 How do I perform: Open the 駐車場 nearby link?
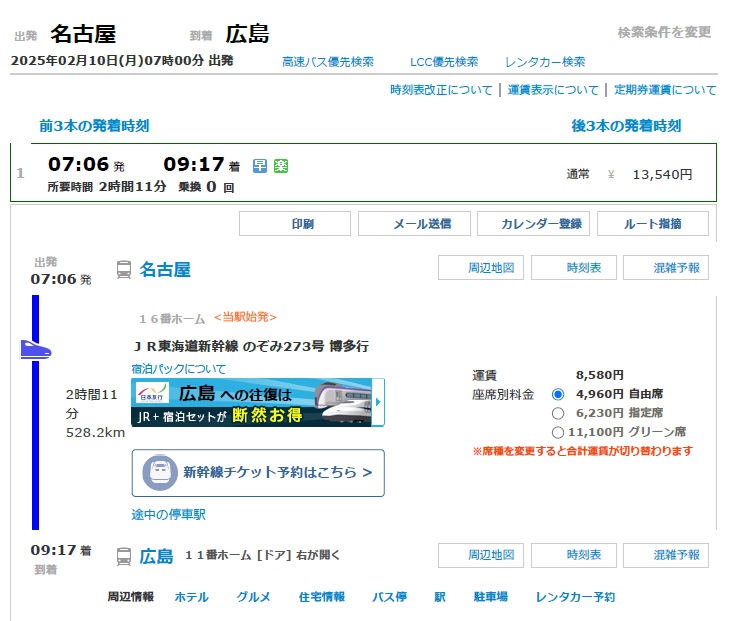tap(491, 597)
